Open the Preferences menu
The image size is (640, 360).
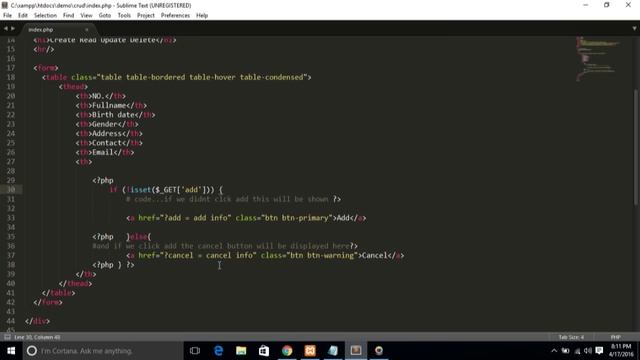[x=176, y=16]
